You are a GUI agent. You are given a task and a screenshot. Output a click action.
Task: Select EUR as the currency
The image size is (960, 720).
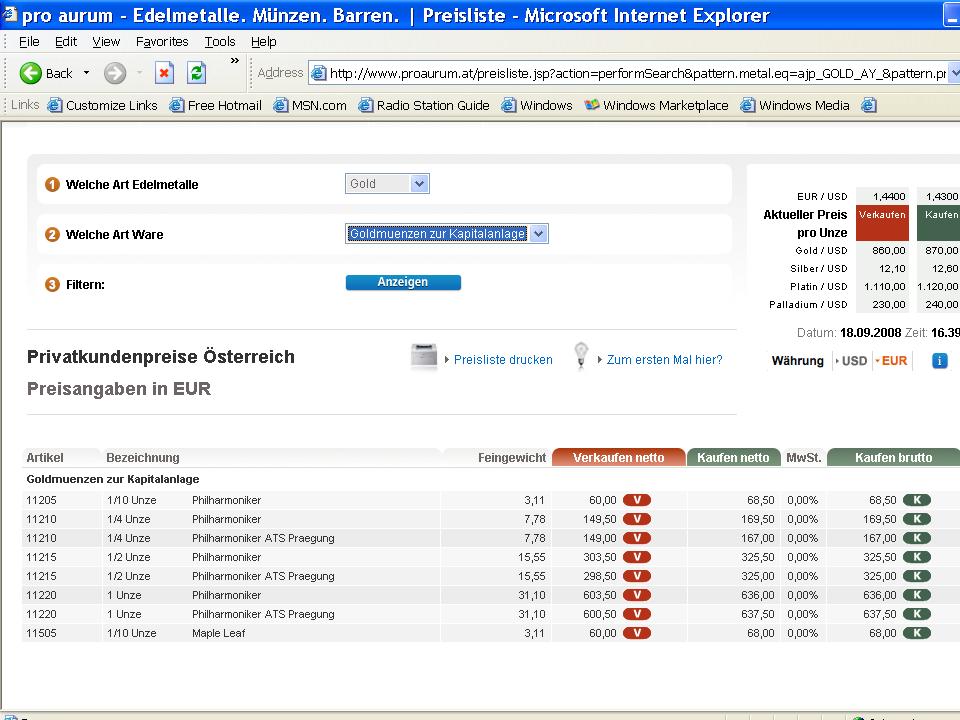pyautogui.click(x=893, y=361)
